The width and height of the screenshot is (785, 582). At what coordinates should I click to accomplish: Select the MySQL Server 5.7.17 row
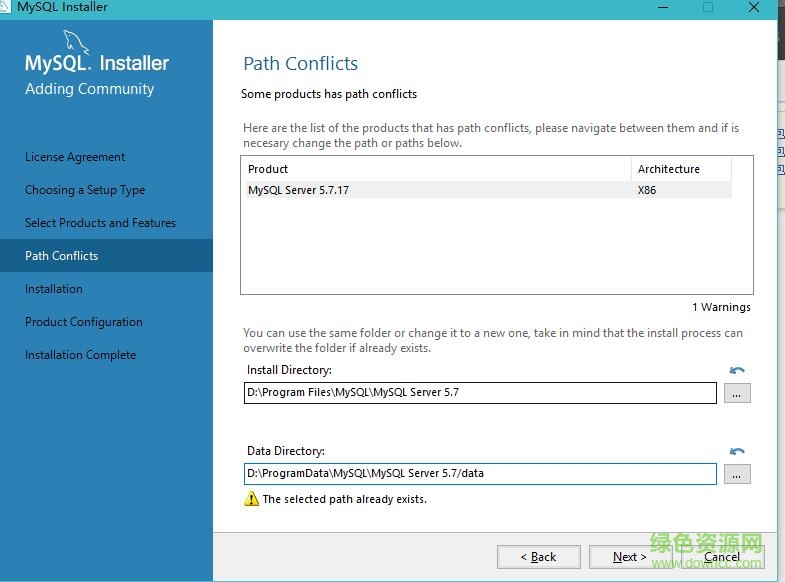[x=440, y=190]
